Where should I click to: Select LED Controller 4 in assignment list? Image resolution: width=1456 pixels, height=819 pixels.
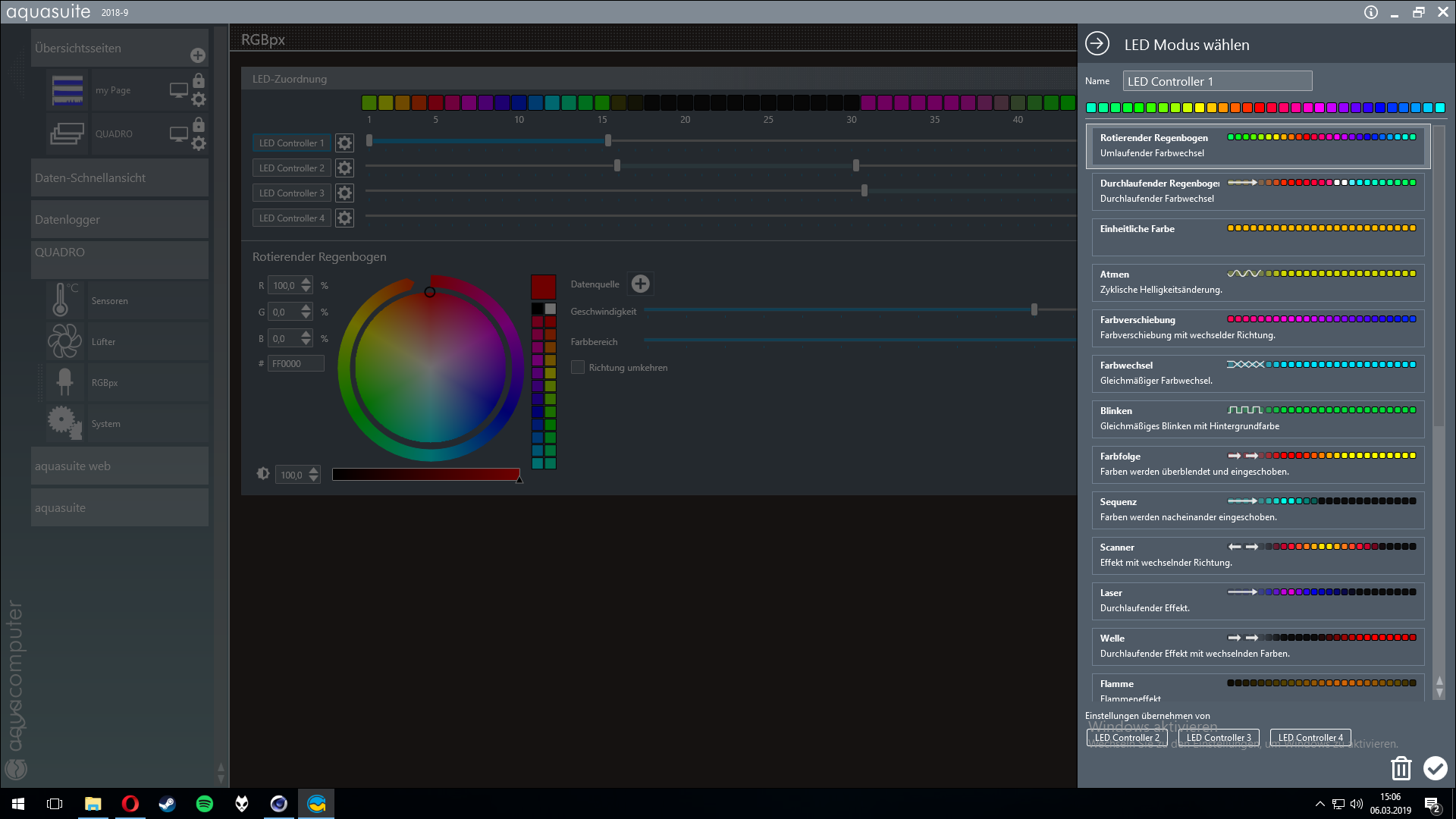click(291, 218)
